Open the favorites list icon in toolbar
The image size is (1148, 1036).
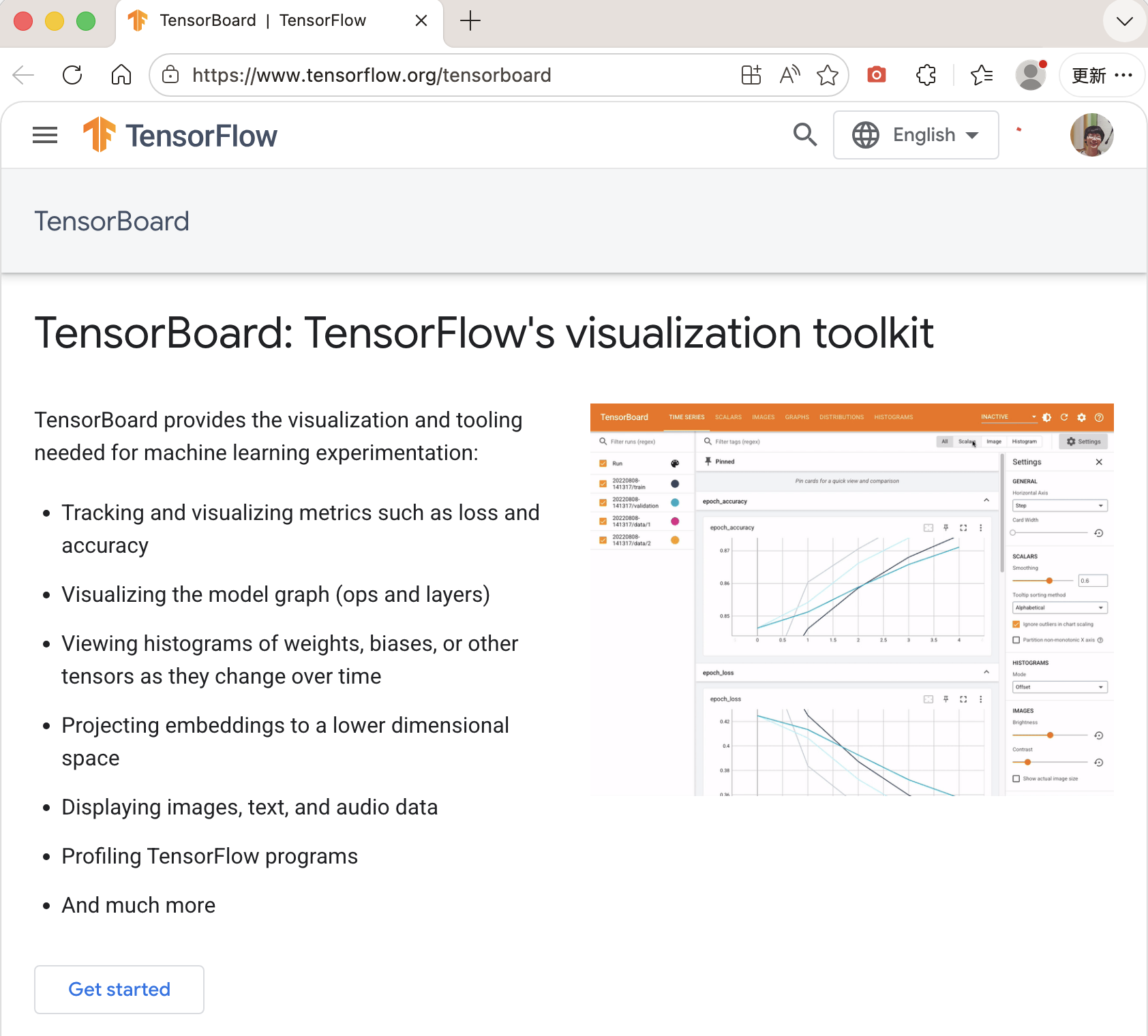pyautogui.click(x=982, y=75)
